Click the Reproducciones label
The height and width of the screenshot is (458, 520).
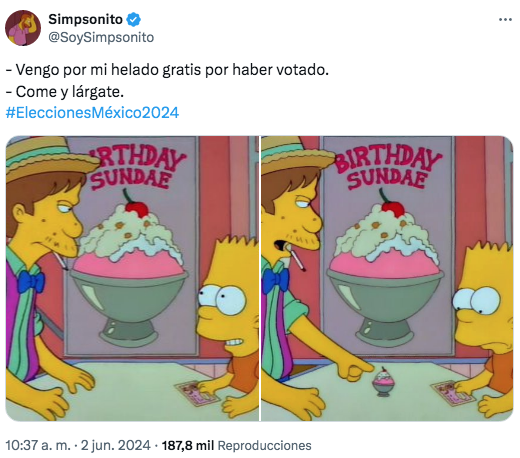point(264,445)
